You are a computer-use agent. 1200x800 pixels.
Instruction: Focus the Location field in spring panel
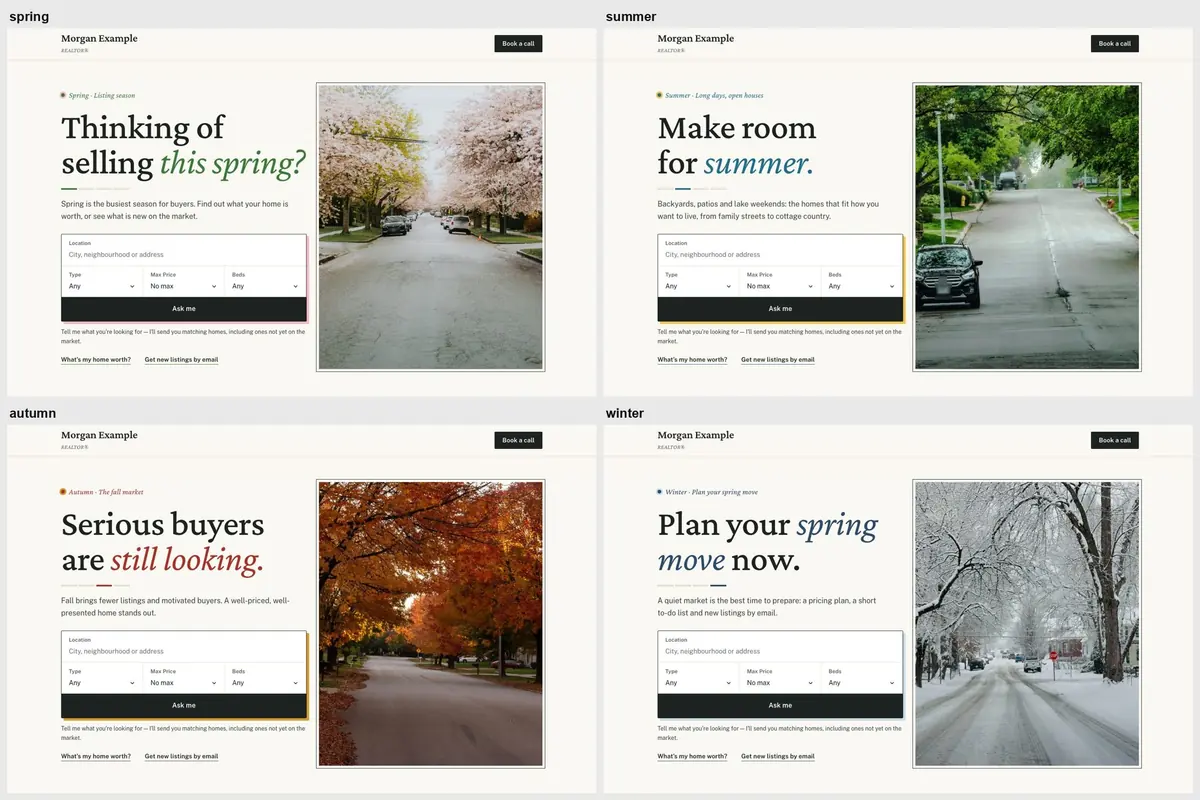[x=184, y=250]
